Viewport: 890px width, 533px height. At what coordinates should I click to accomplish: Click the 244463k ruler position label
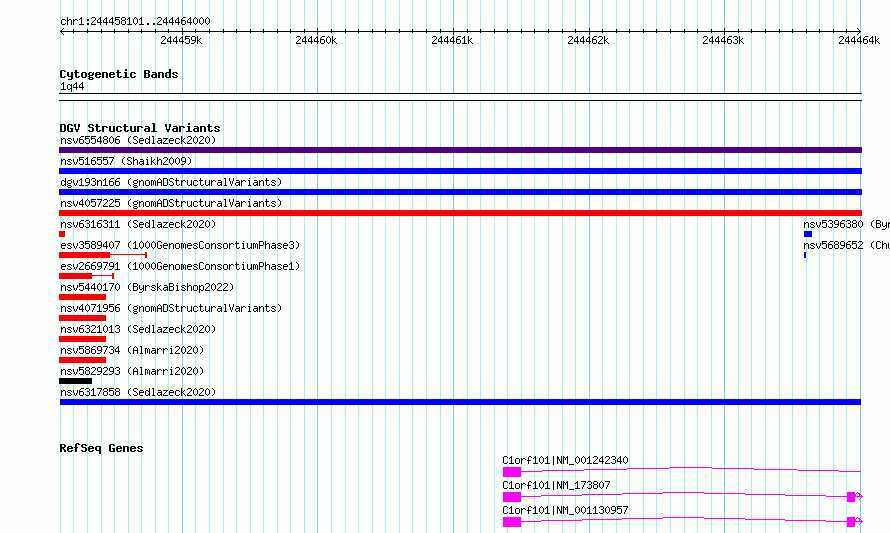tap(723, 40)
